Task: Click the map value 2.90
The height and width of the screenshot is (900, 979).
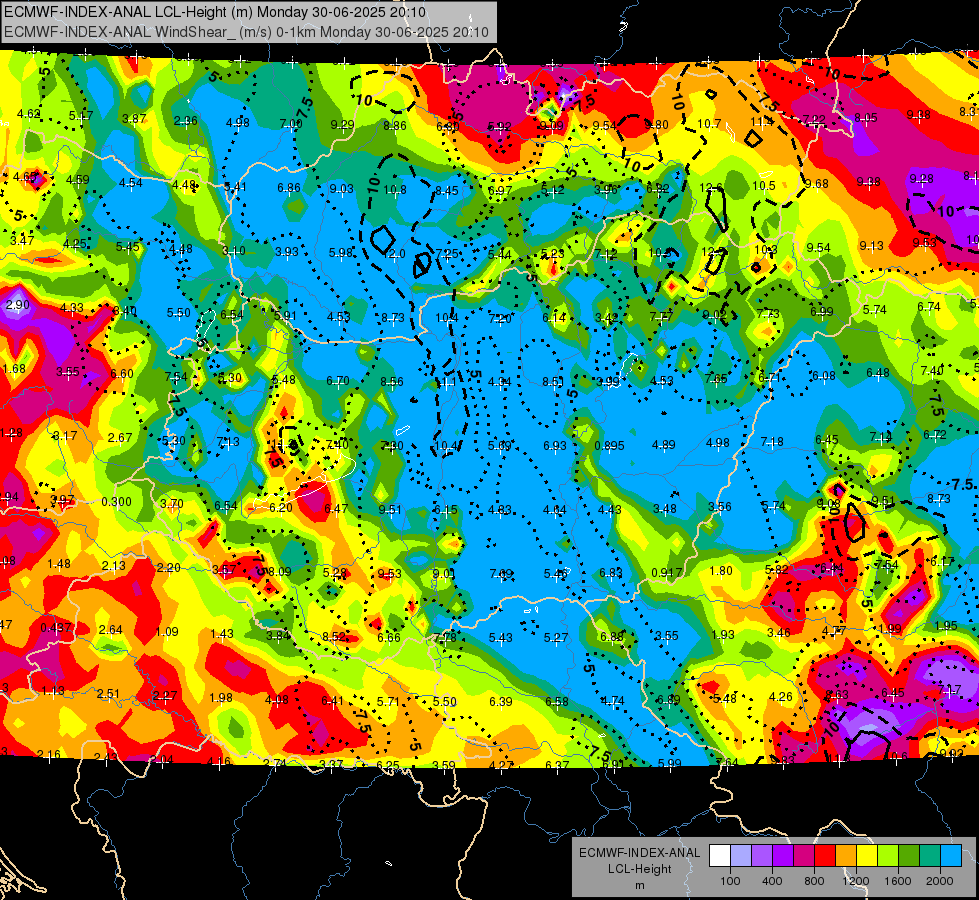Action: point(17,305)
